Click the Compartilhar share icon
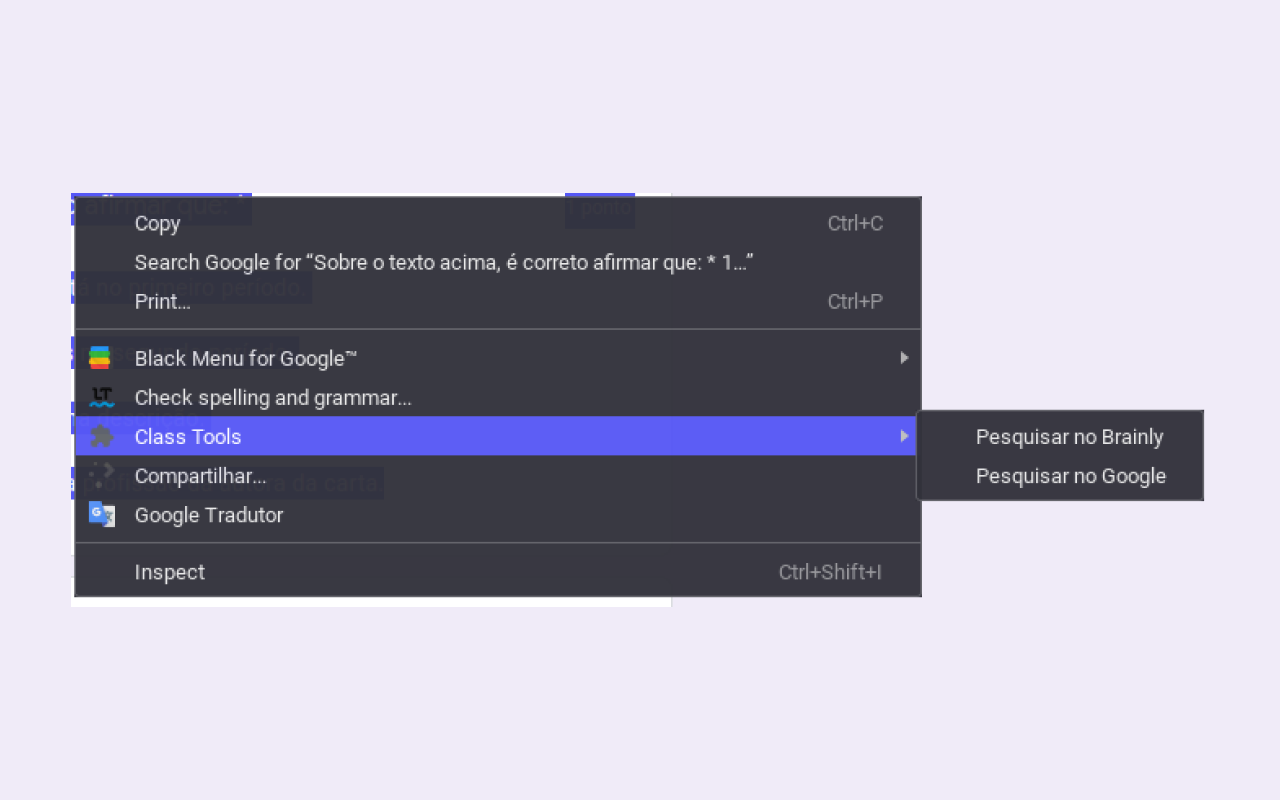 point(101,475)
